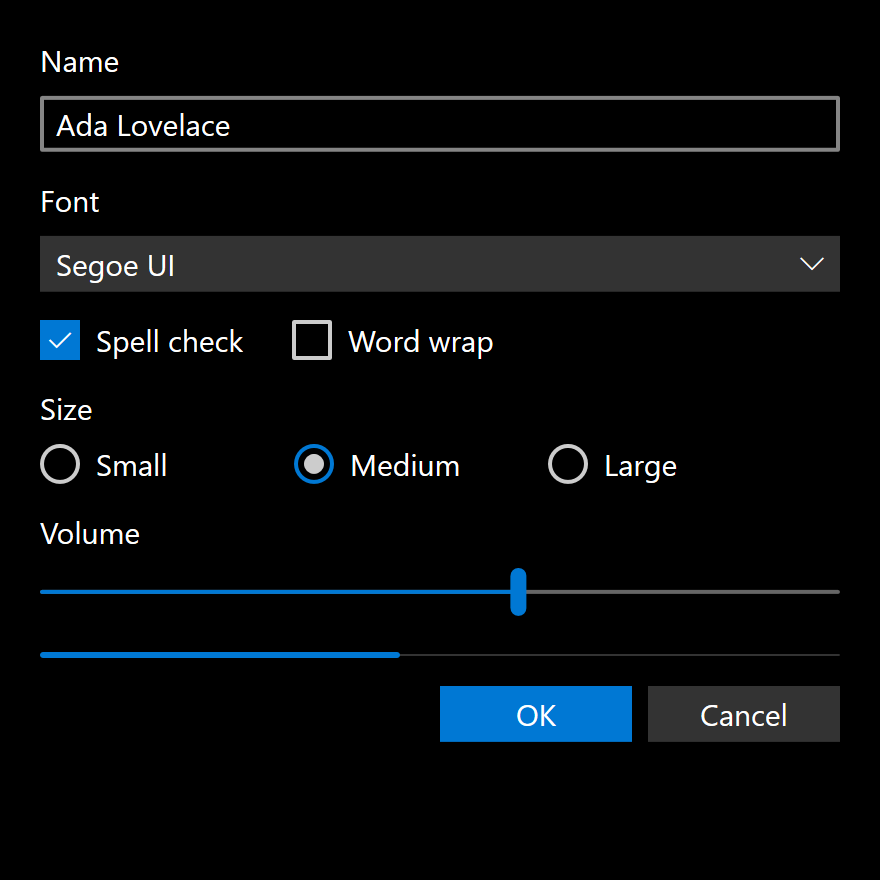Click the Cancel button
The image size is (880, 880).
(x=744, y=714)
